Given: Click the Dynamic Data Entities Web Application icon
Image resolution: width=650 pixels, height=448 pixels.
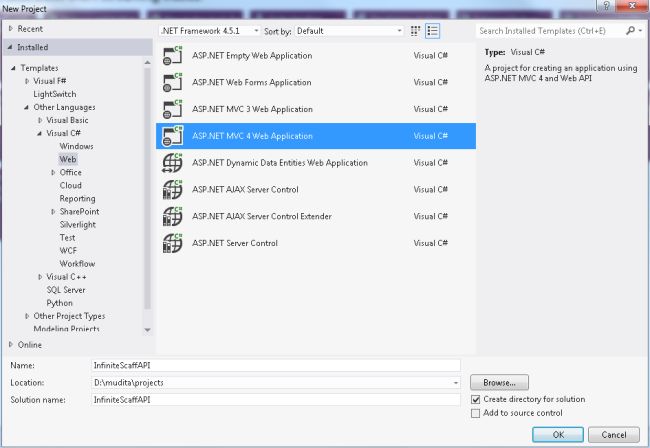Looking at the screenshot, I should coord(172,163).
